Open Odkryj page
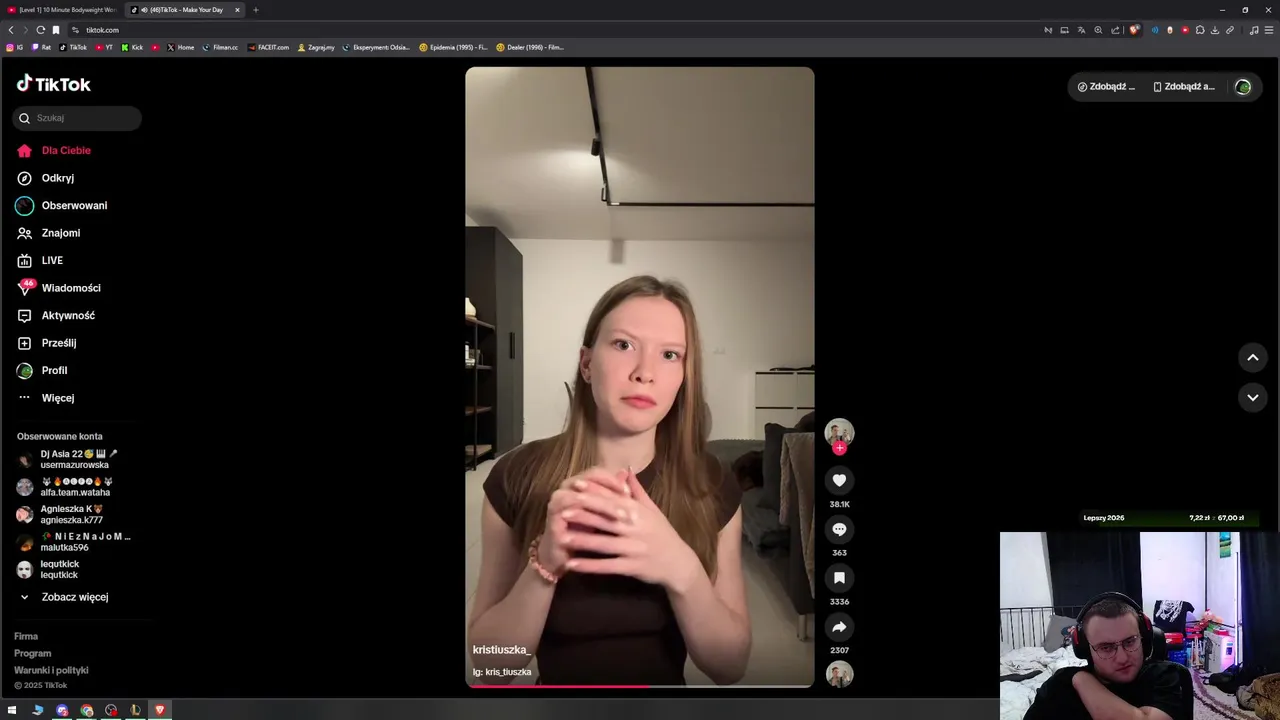The height and width of the screenshot is (720, 1280). coord(46,178)
